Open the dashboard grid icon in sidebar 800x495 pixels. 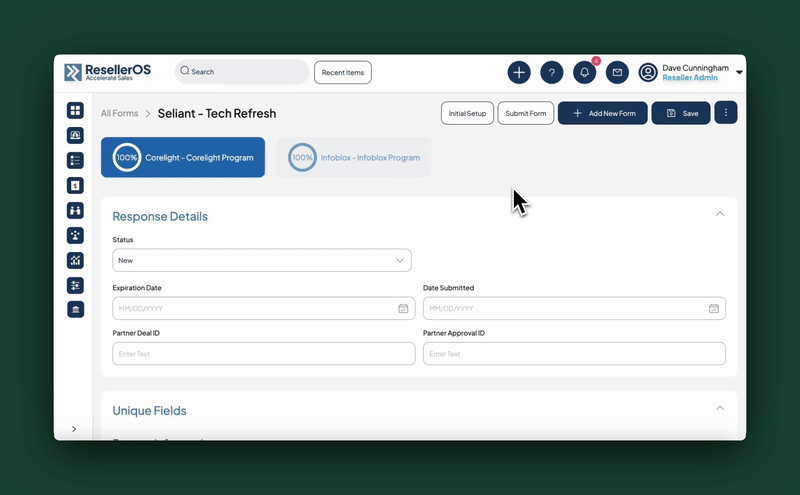pos(75,110)
